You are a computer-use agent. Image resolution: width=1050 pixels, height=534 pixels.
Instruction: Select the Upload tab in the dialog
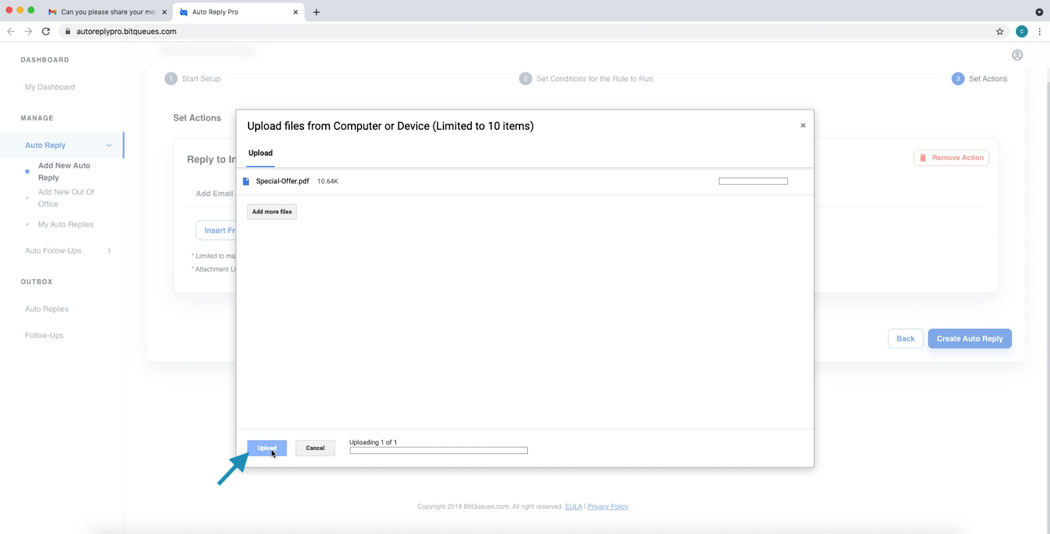click(x=260, y=153)
